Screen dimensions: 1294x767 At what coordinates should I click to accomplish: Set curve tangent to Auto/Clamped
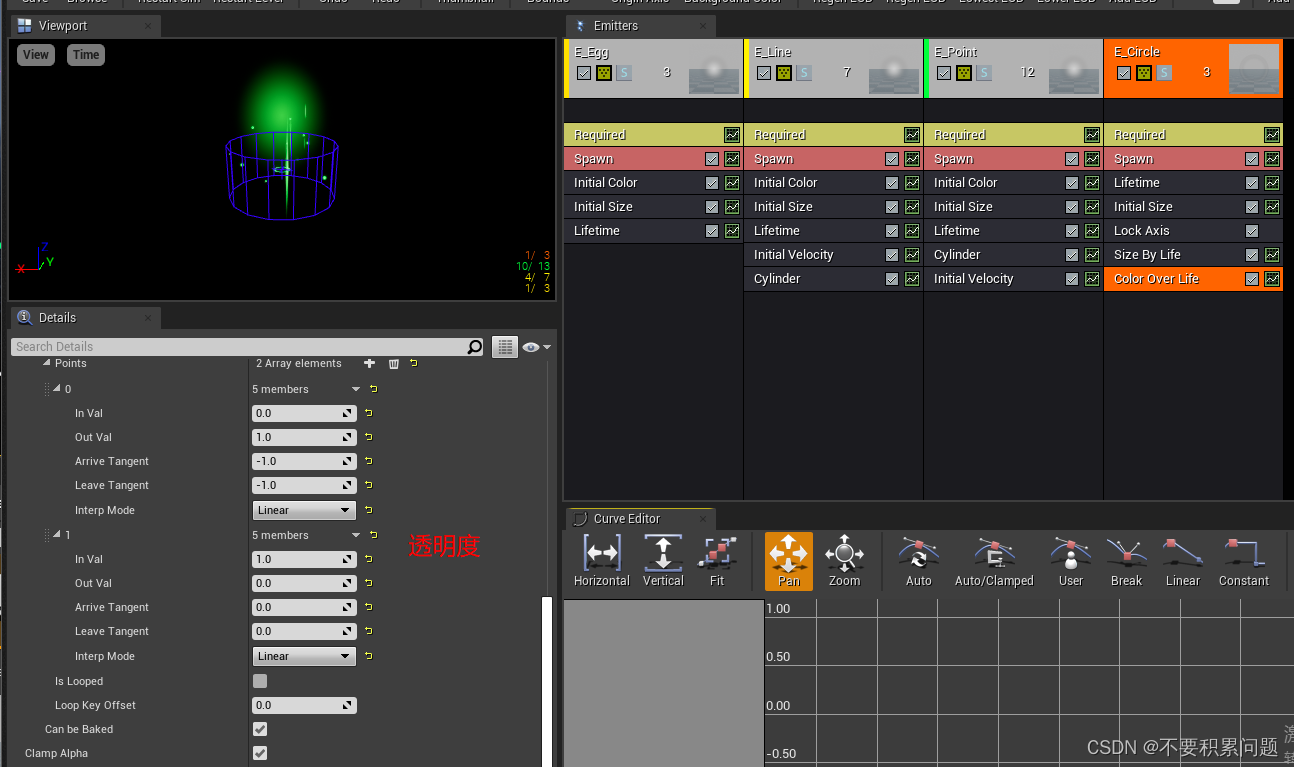(x=994, y=561)
